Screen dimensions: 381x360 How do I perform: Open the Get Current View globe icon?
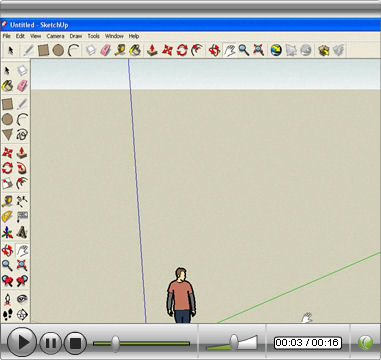(276, 50)
